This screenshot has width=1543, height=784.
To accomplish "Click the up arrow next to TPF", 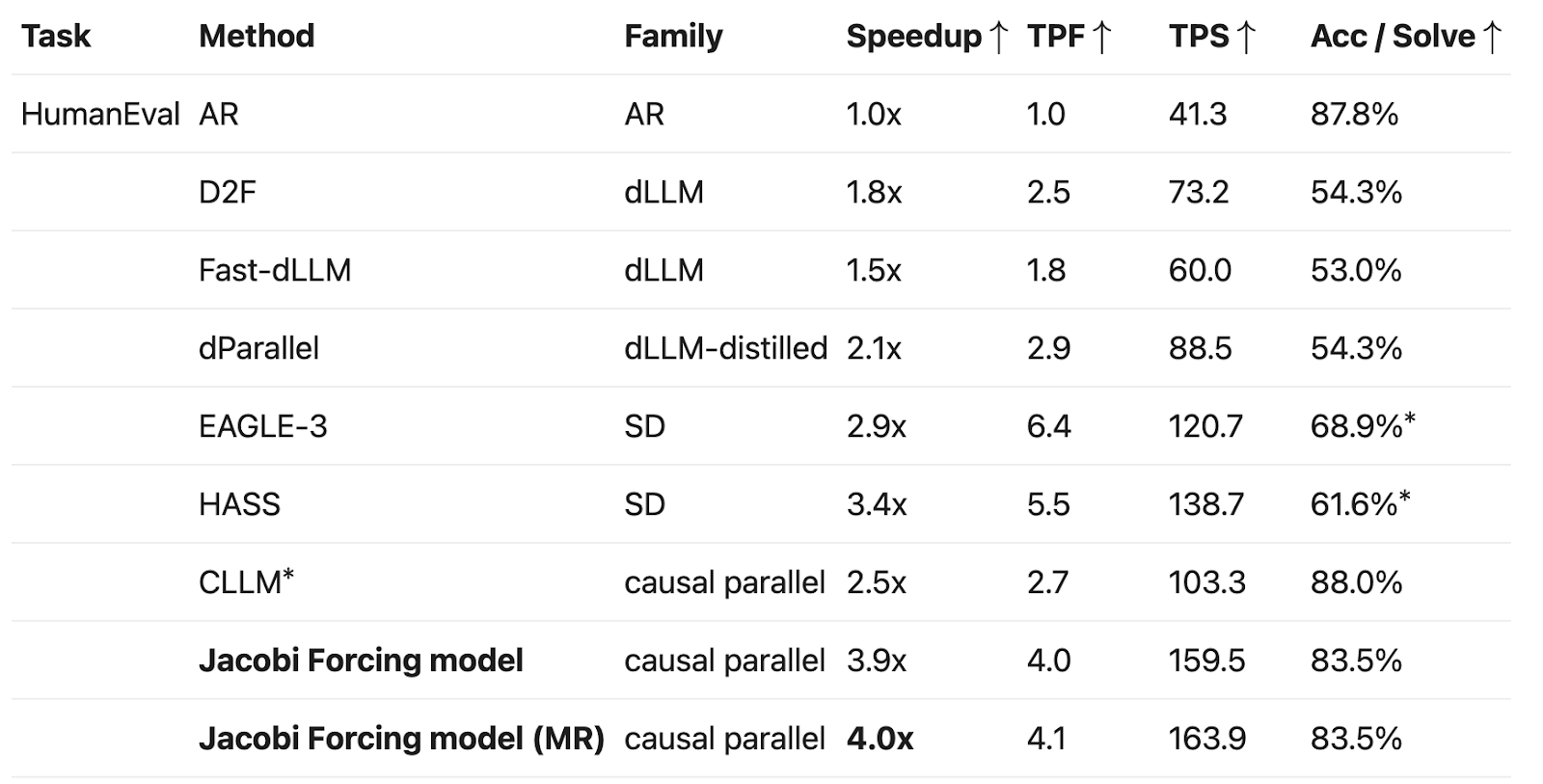I will 1101,37.
